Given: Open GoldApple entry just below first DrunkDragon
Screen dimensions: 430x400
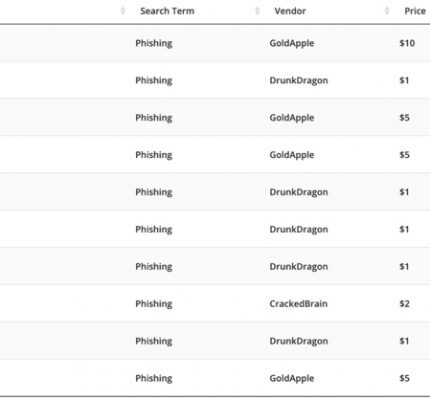Looking at the screenshot, I should (292, 118).
